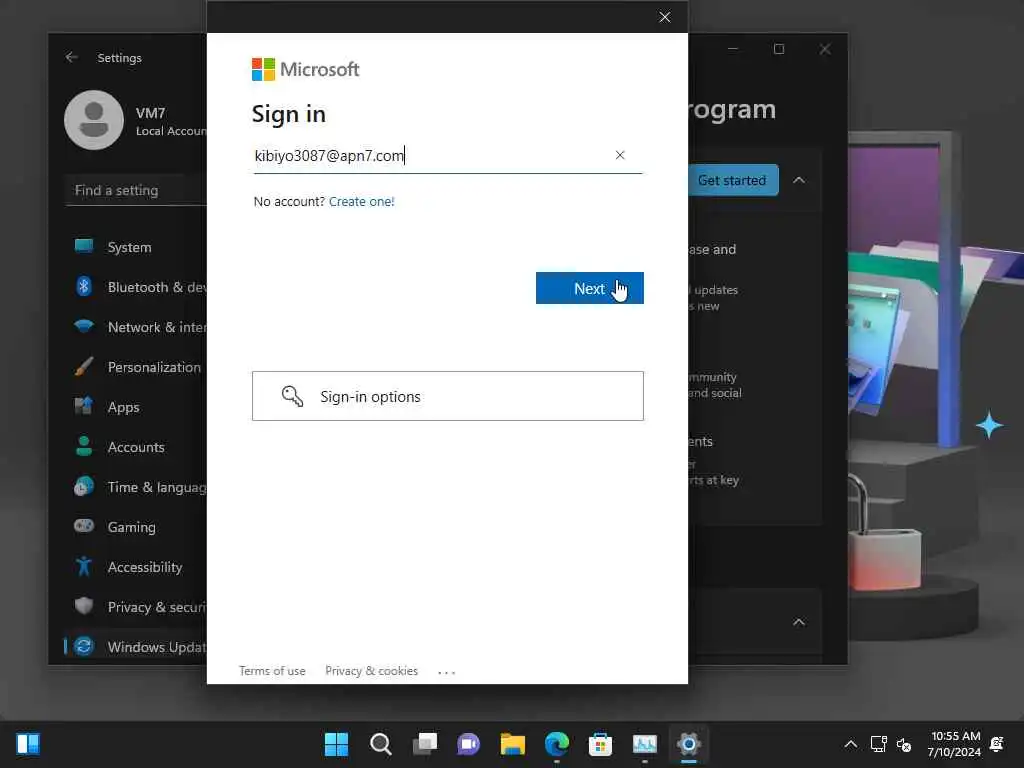Click the key icon in Sign-in options
The width and height of the screenshot is (1024, 768).
pyautogui.click(x=292, y=396)
